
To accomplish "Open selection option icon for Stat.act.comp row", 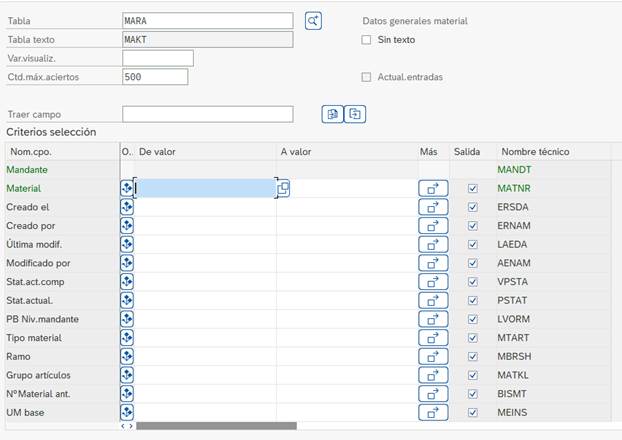I will point(127,281).
